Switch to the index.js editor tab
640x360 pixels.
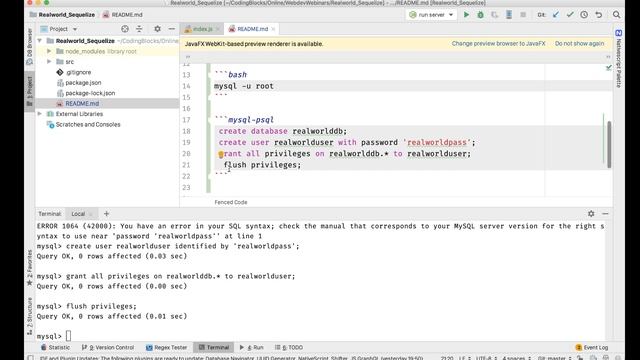(x=202, y=29)
